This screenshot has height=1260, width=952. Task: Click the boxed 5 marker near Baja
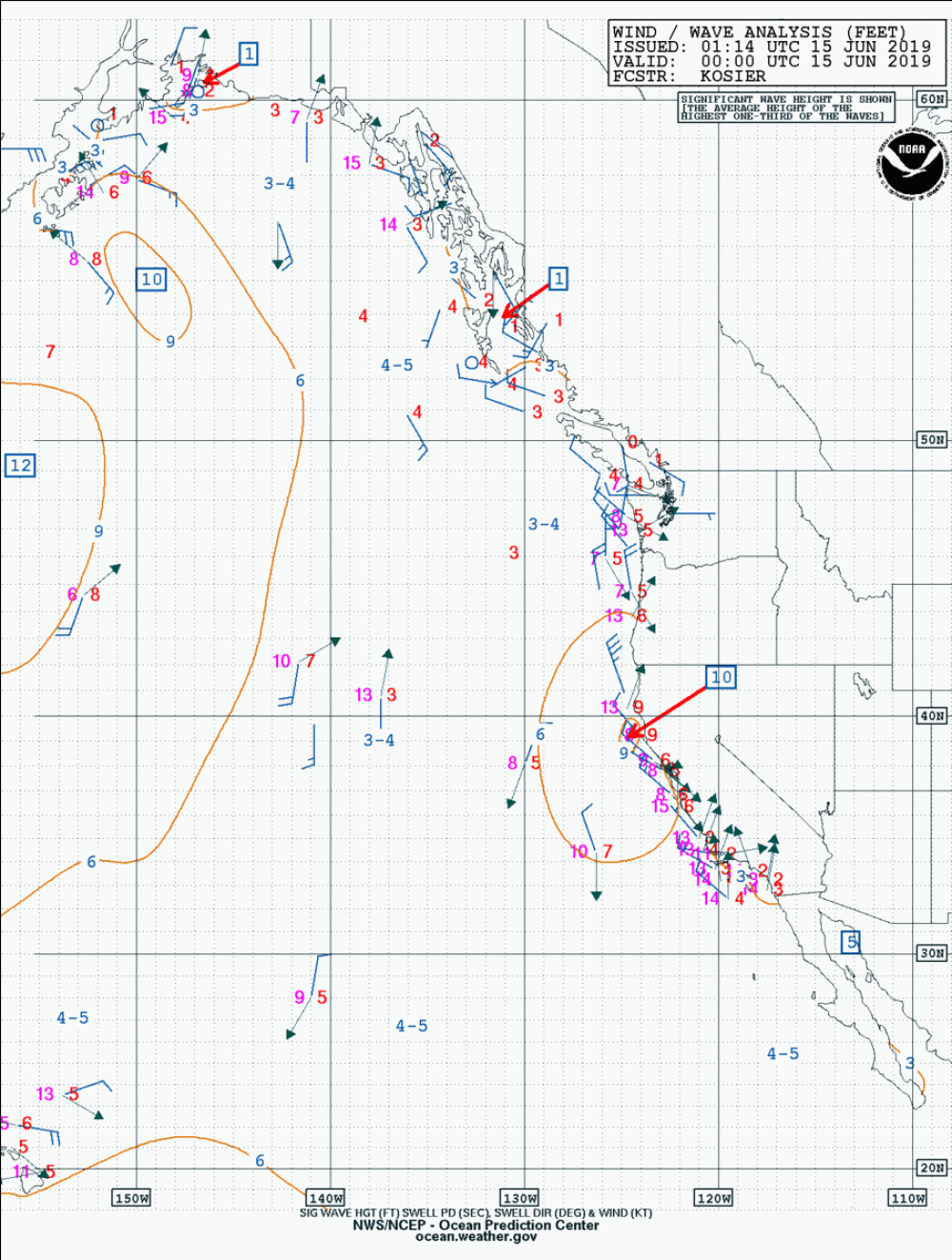(852, 942)
